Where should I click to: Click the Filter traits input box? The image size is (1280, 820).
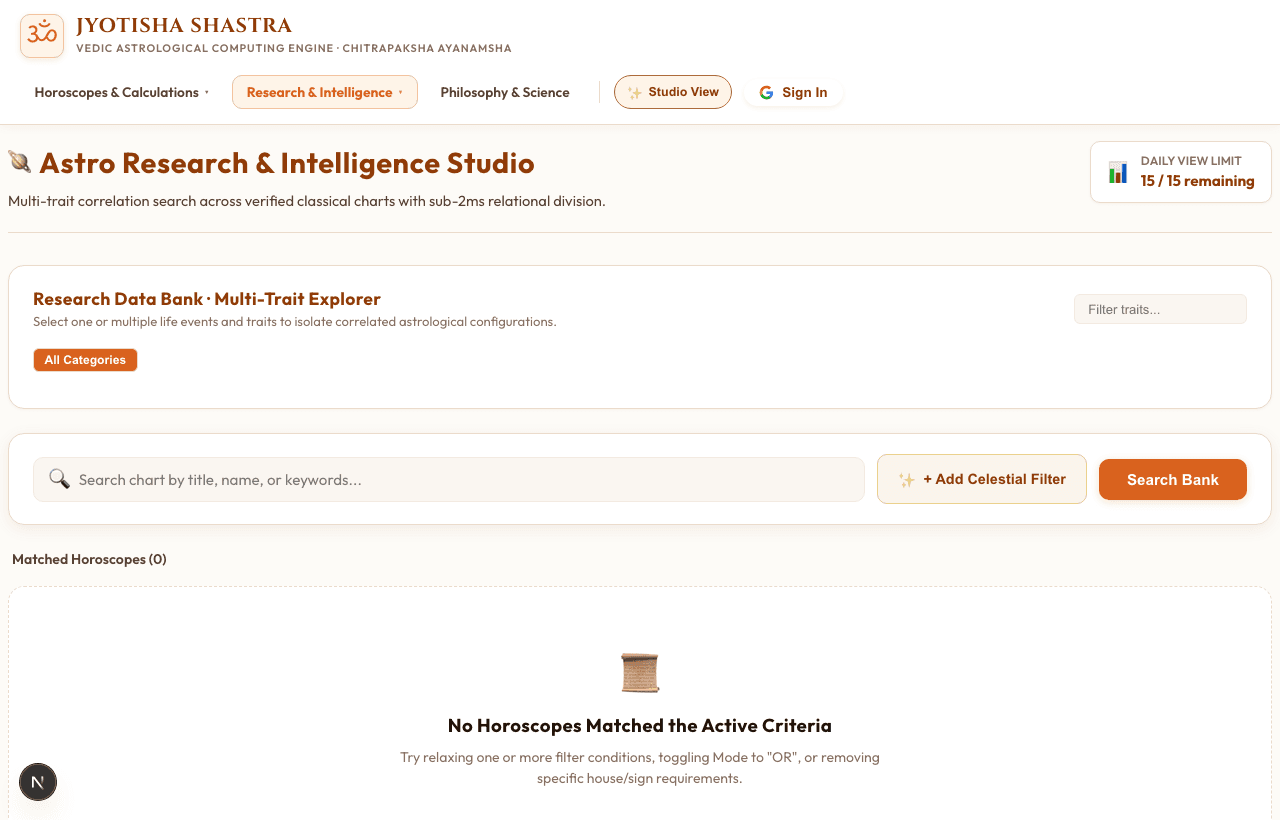[1160, 309]
